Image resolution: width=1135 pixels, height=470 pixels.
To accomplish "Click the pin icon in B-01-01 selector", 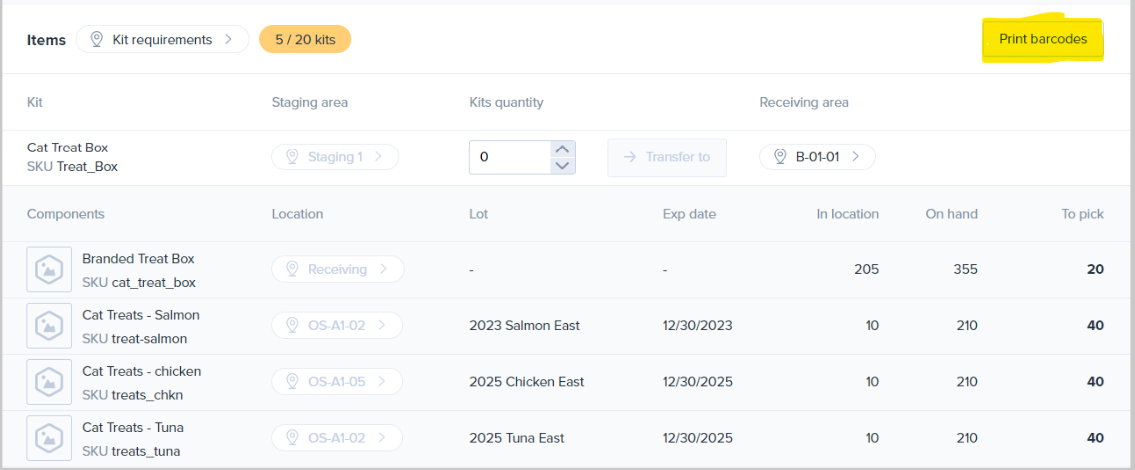I will click(780, 157).
